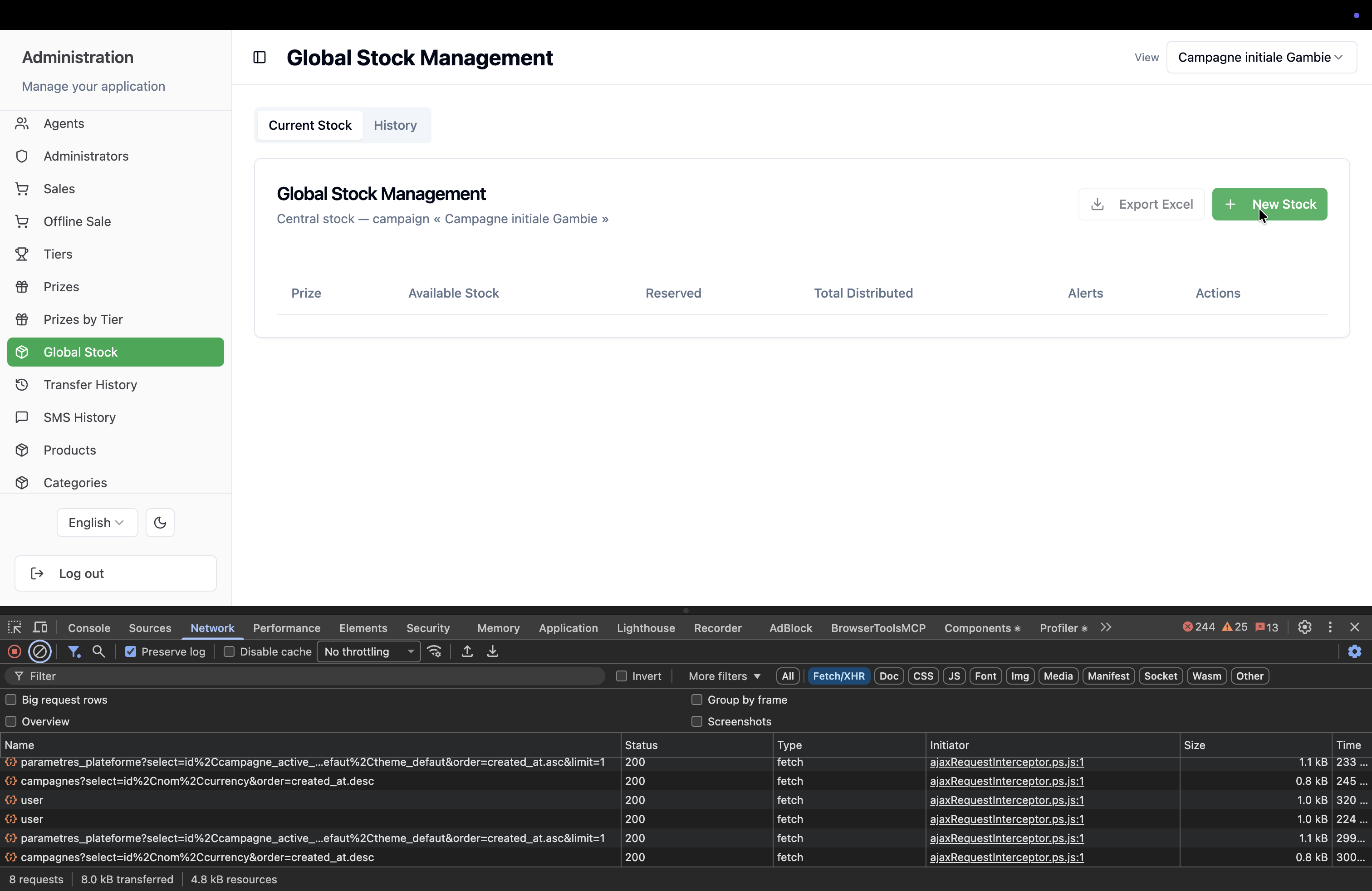The image size is (1372, 891).
Task: Expand More filters dropdown
Action: [x=725, y=676]
